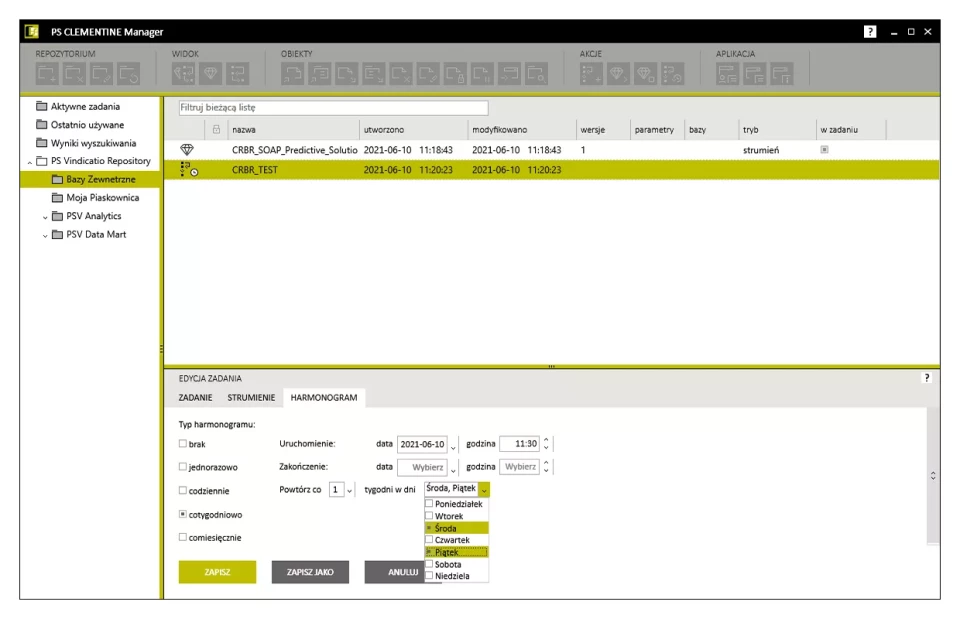Enable the 'comiesięcznie' schedule type
Screen dimensions: 960x619
click(x=182, y=537)
